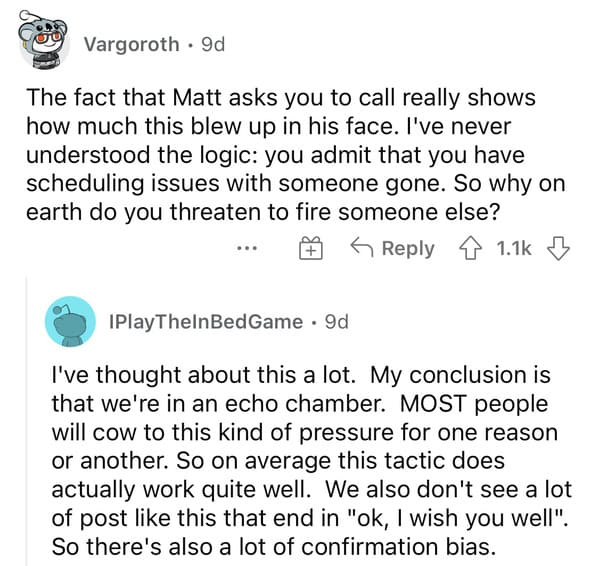The image size is (599, 566).
Task: Click the 9d timestamp beside Vargoroth
Action: 213,44
